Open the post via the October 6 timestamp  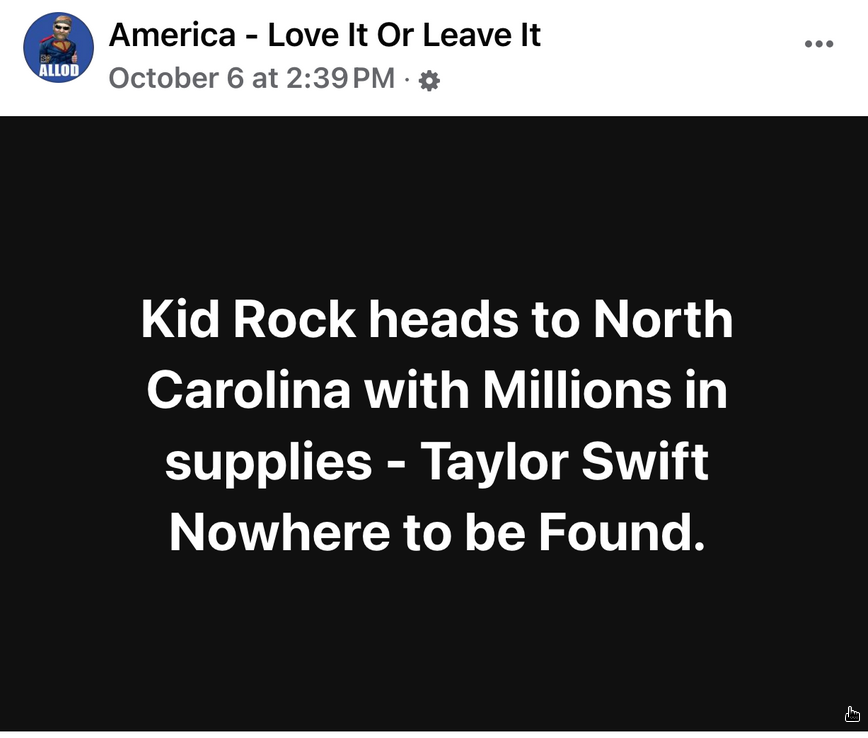point(252,78)
